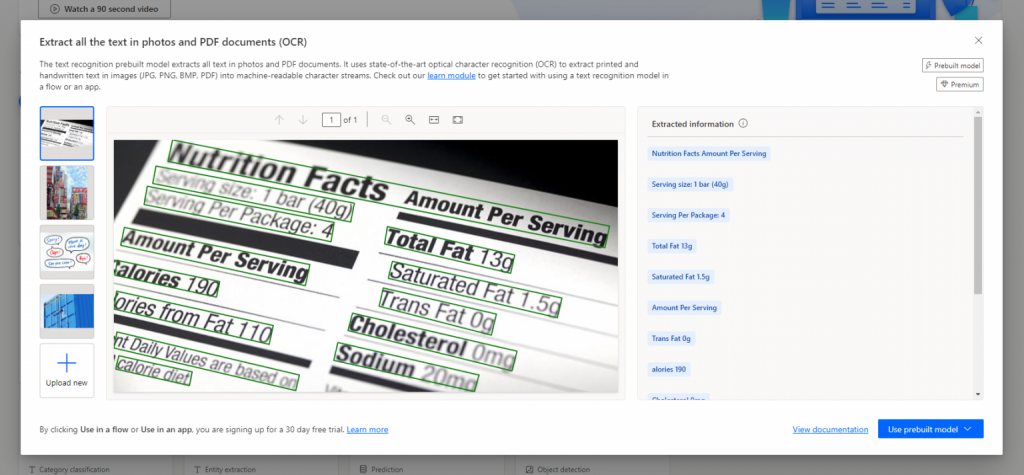Select 'alories 190' extracted tag

(669, 369)
